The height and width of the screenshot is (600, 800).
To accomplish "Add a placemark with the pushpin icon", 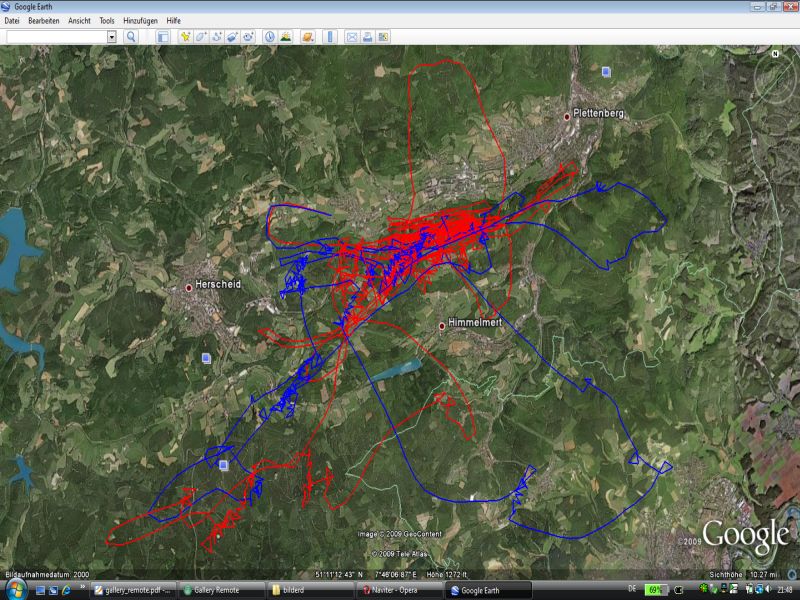I will [185, 37].
